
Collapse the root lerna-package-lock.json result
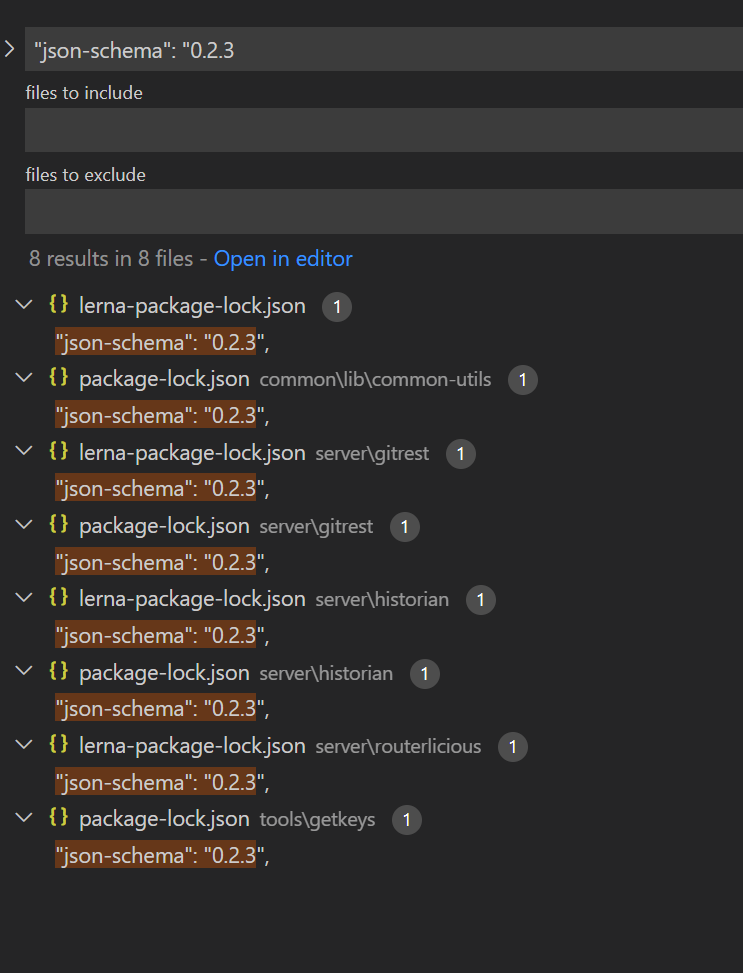[x=24, y=305]
